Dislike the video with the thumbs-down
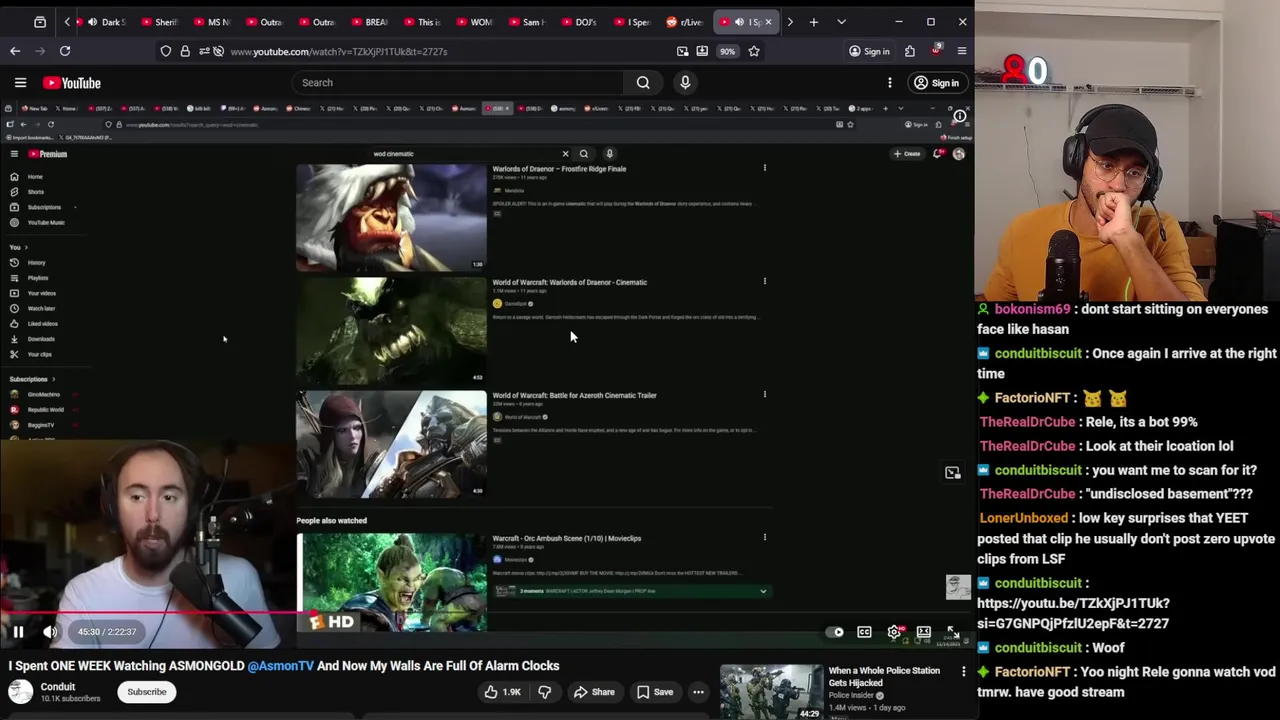Image resolution: width=1280 pixels, height=720 pixels. tap(545, 692)
